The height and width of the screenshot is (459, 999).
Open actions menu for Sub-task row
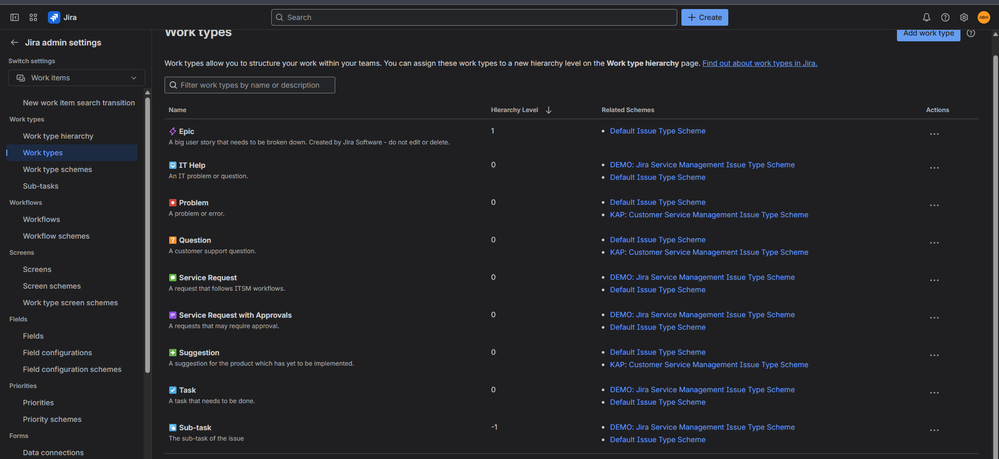934,431
